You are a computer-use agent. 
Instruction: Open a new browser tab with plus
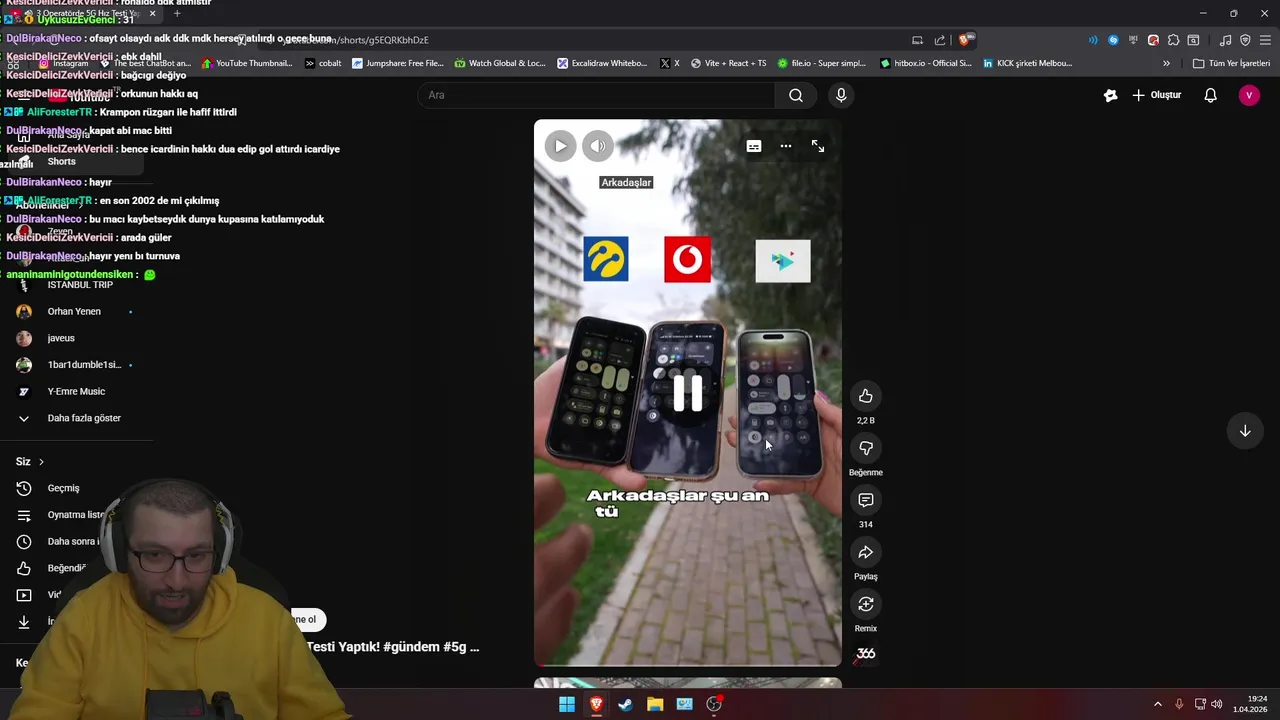tap(177, 14)
